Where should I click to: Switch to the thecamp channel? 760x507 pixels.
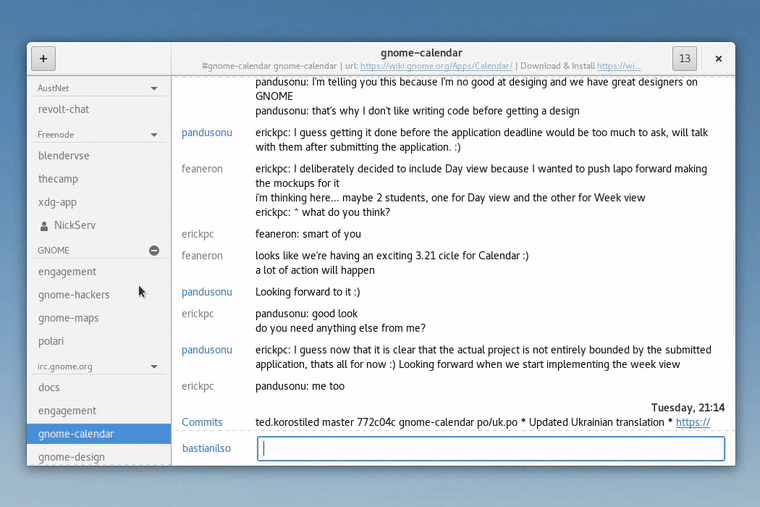click(99, 179)
